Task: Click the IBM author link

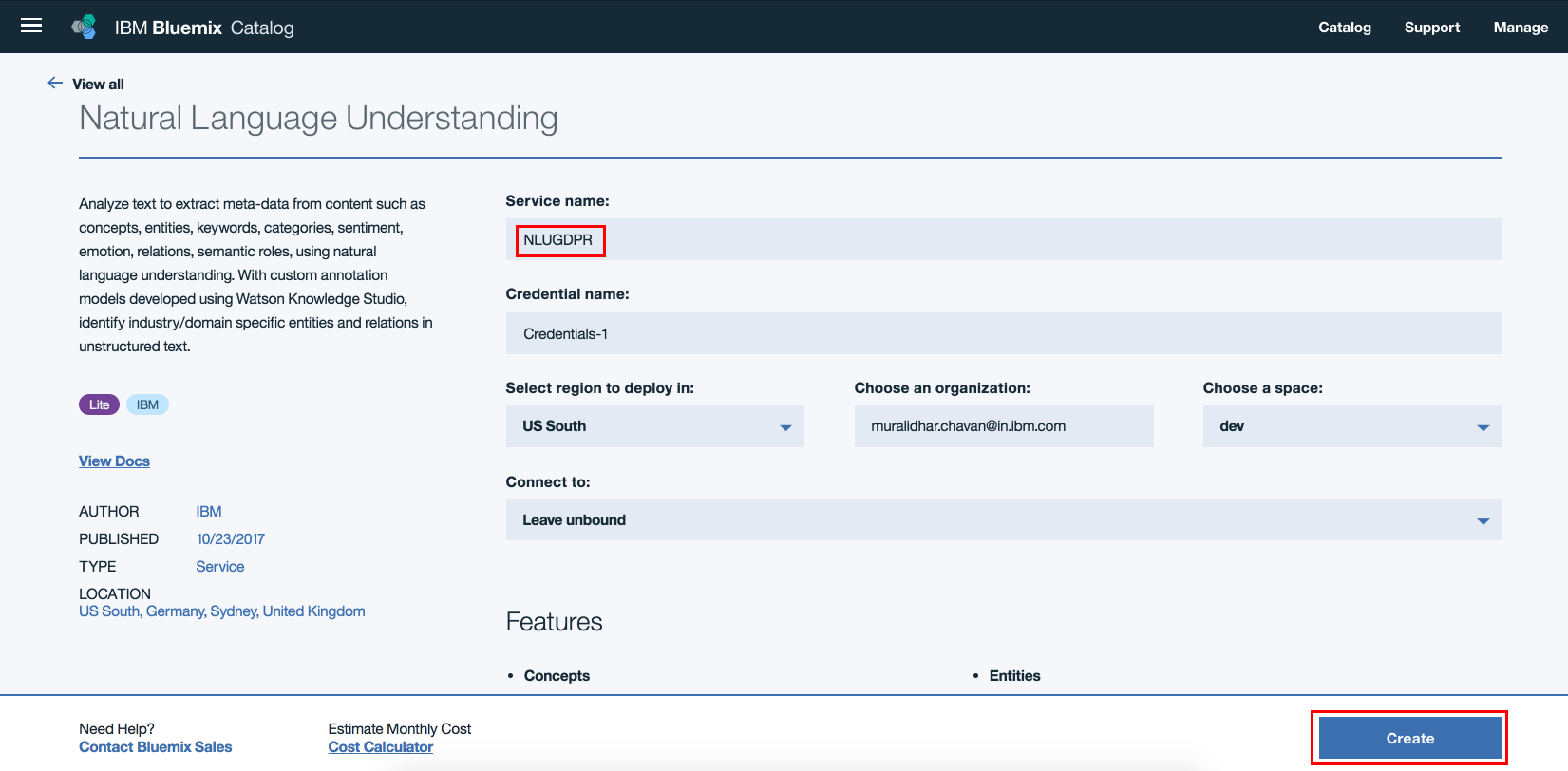Action: [x=209, y=512]
